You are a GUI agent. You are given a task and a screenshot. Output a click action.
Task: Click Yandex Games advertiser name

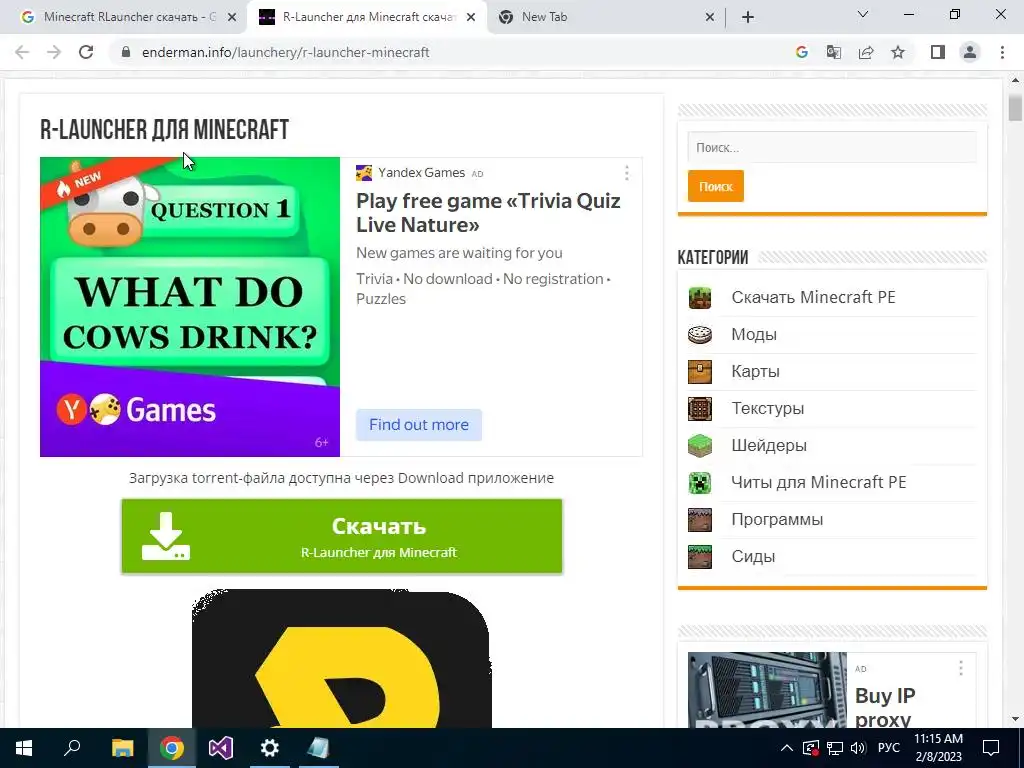[x=421, y=172]
